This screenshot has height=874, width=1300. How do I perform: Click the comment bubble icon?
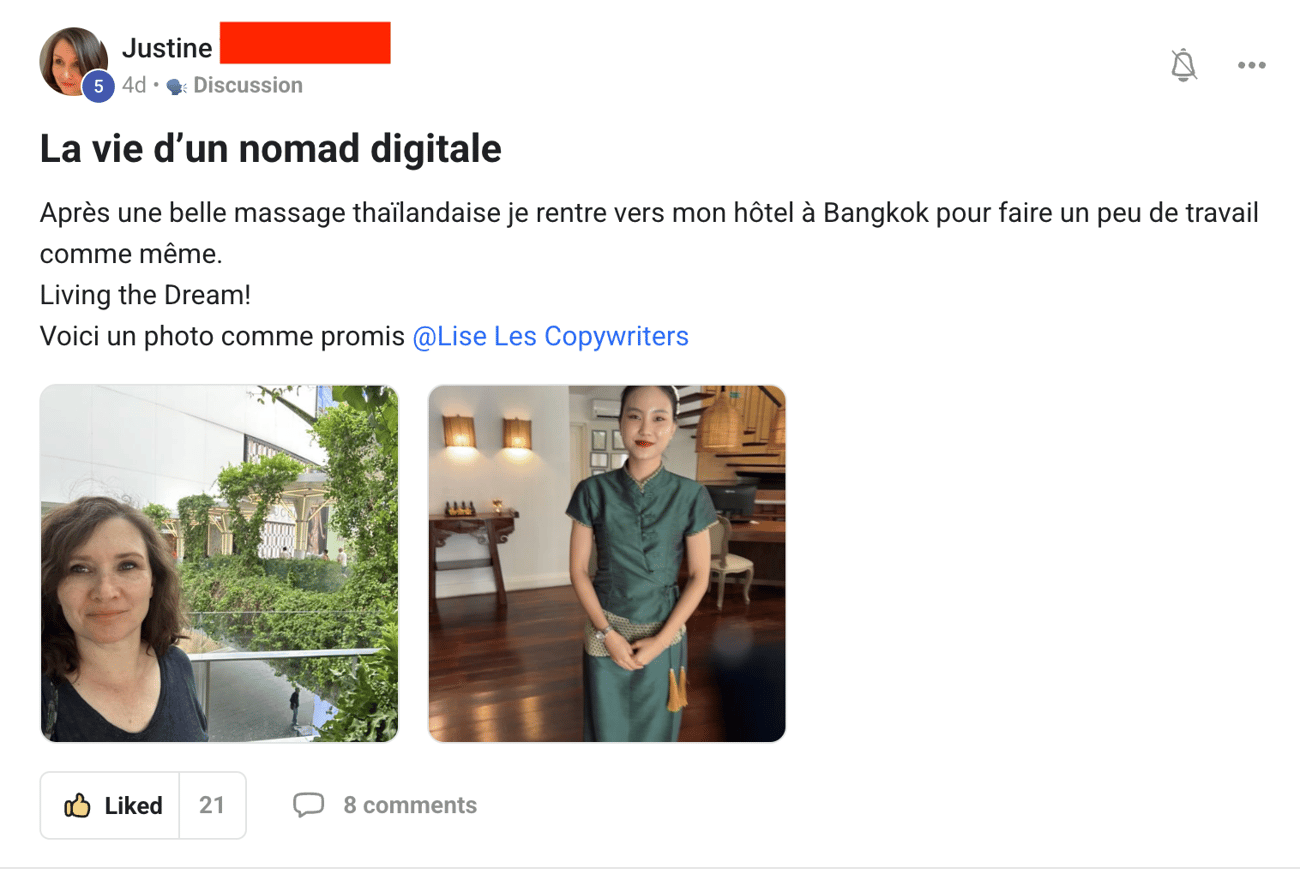click(x=308, y=805)
